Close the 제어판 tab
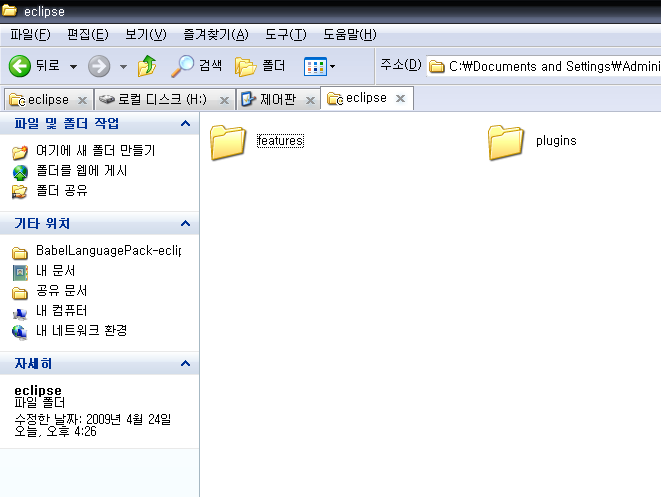 click(x=311, y=100)
